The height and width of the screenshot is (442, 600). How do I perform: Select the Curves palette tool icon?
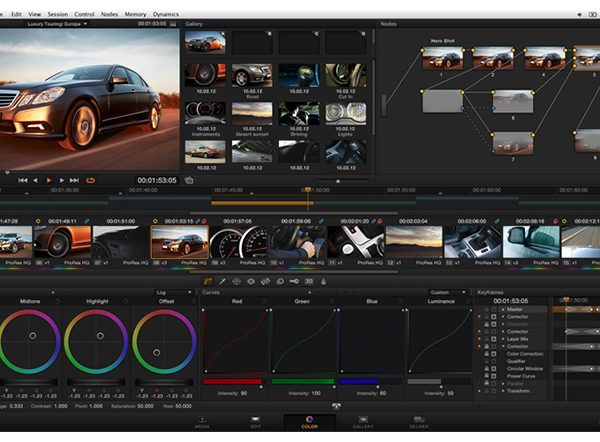[208, 282]
